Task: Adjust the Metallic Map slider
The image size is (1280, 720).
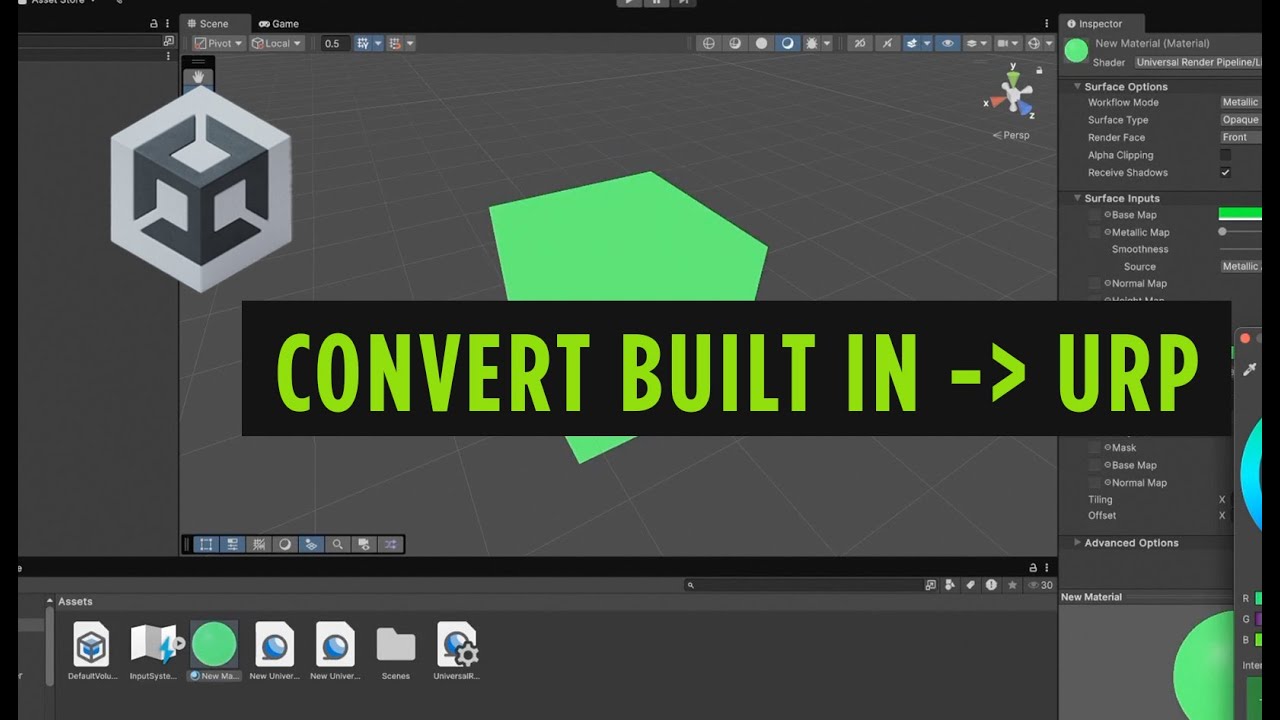Action: [1240, 231]
